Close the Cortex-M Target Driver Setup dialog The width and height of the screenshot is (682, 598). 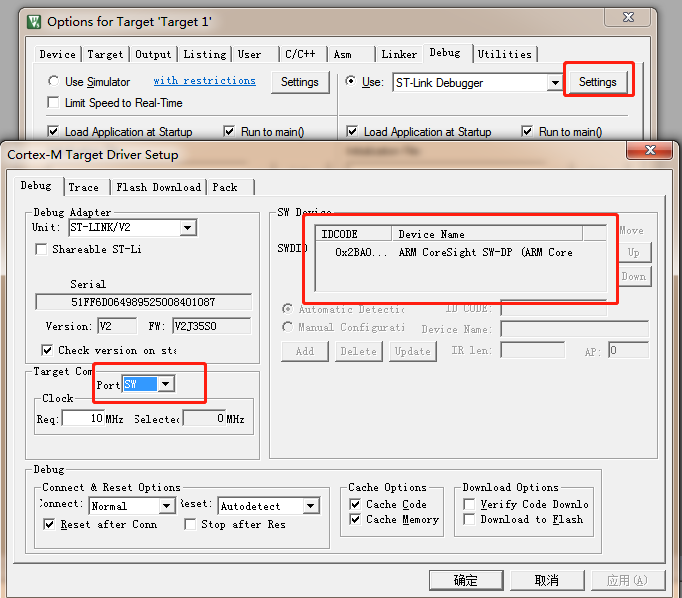(x=650, y=150)
